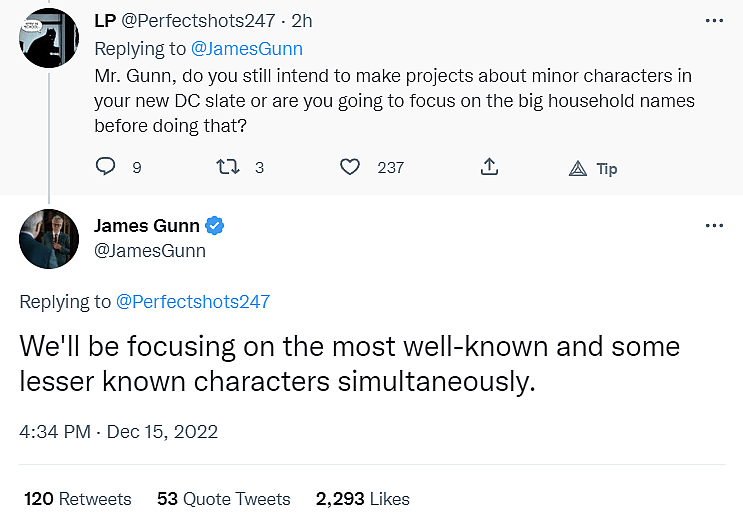Click the @Perfectshots247 mention link
Screen dimensions: 743x526
pyautogui.click(x=193, y=301)
